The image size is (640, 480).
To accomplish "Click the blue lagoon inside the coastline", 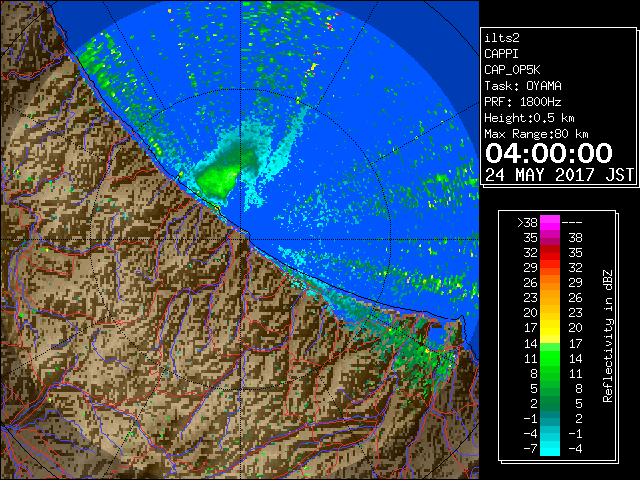I will 436,337.
